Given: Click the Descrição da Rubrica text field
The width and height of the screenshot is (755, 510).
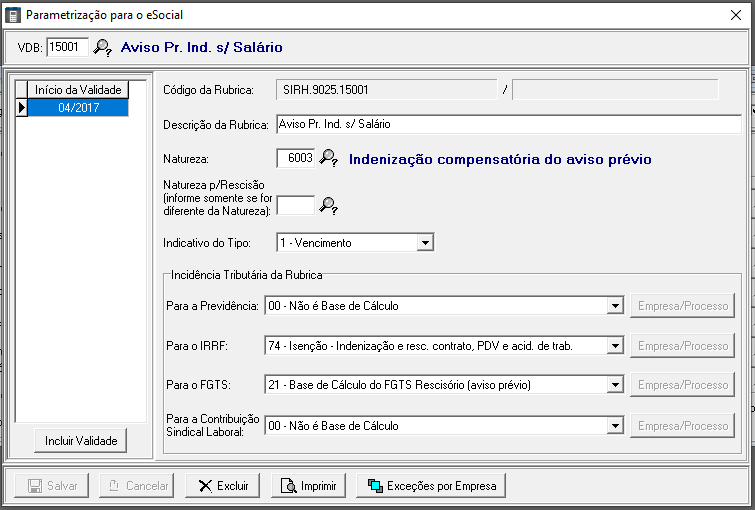Looking at the screenshot, I should tap(508, 124).
